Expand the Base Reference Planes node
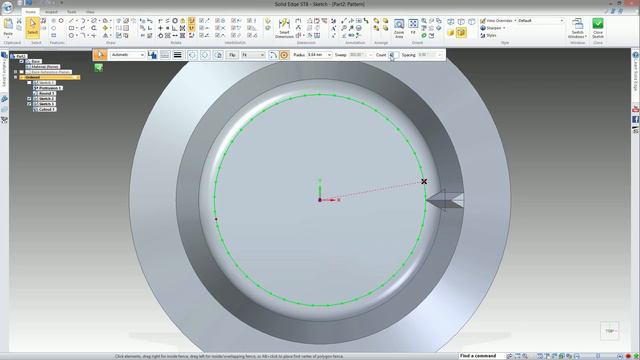This screenshot has height=360, width=640. (x=16, y=72)
